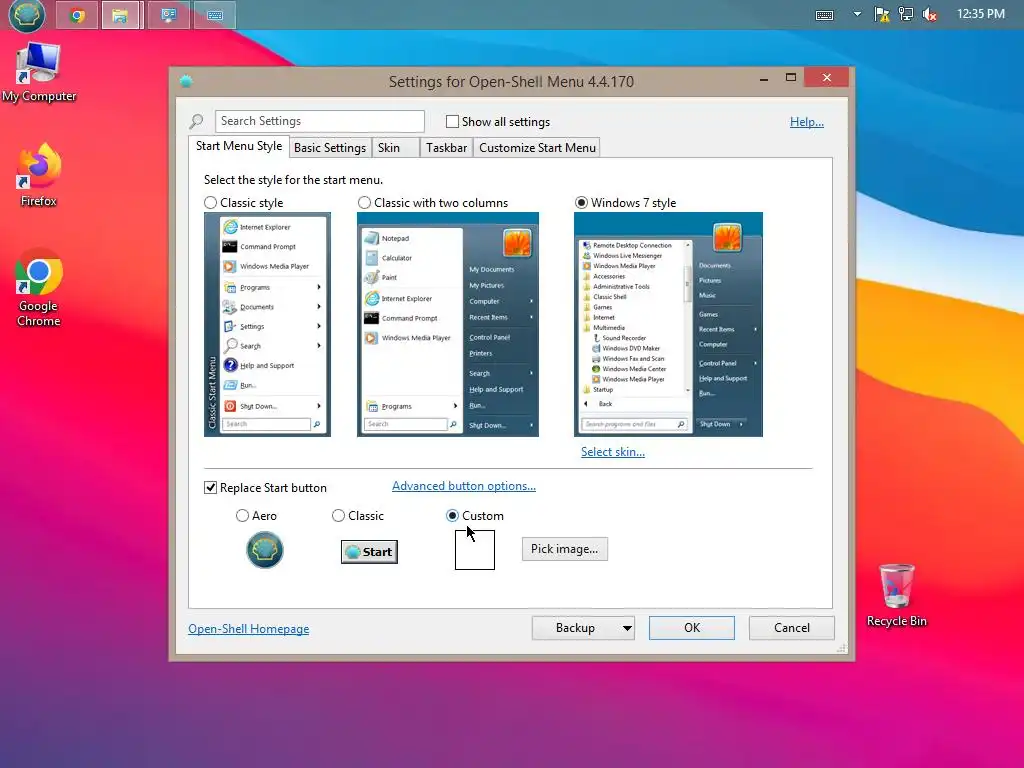This screenshot has width=1024, height=768.
Task: Uncheck Replace Start button checkbox
Action: pos(210,488)
